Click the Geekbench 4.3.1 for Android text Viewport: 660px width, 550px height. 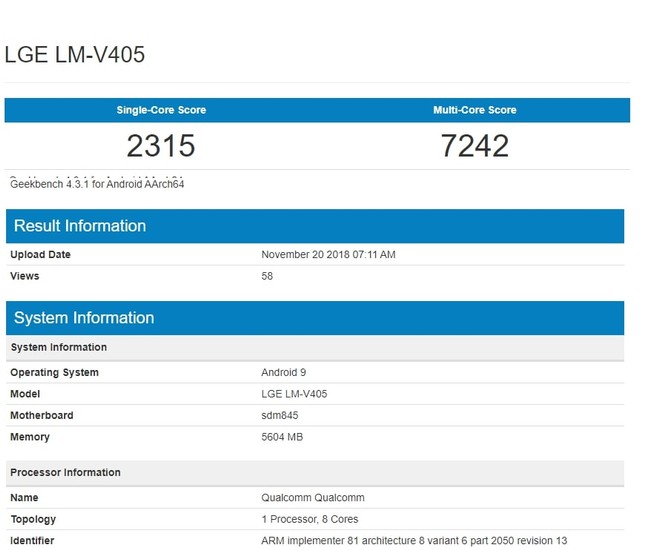point(97,184)
